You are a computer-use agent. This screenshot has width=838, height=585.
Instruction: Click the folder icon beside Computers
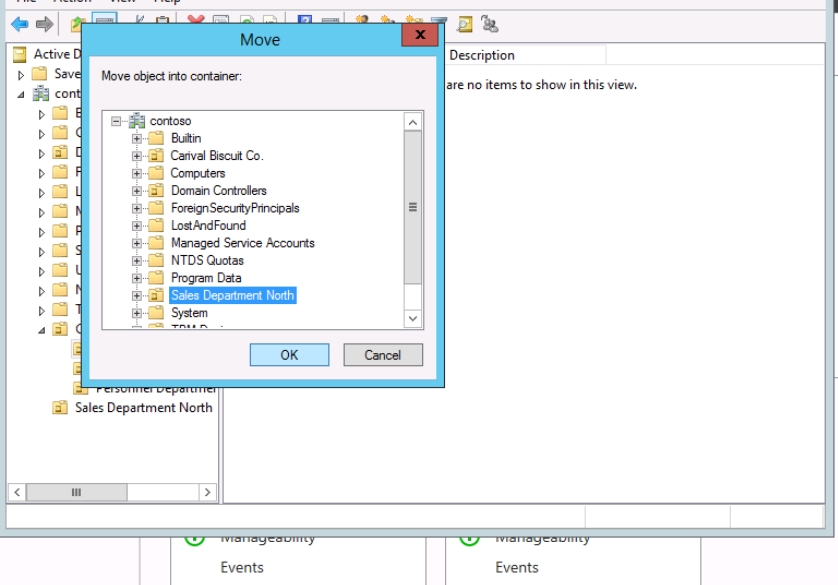click(156, 173)
